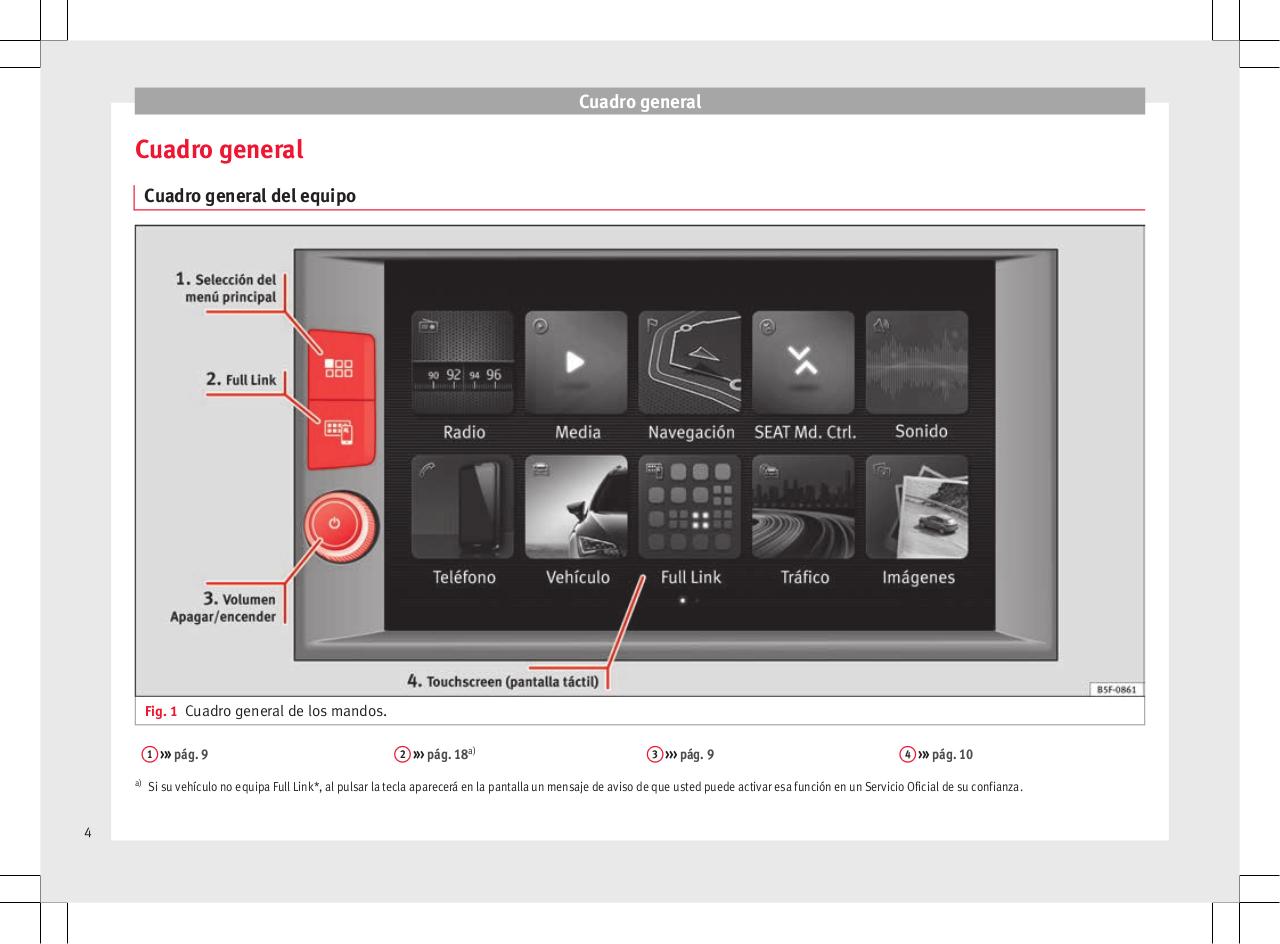
Task: Follow the pág. 10 reference for item 4
Action: pyautogui.click(x=945, y=753)
